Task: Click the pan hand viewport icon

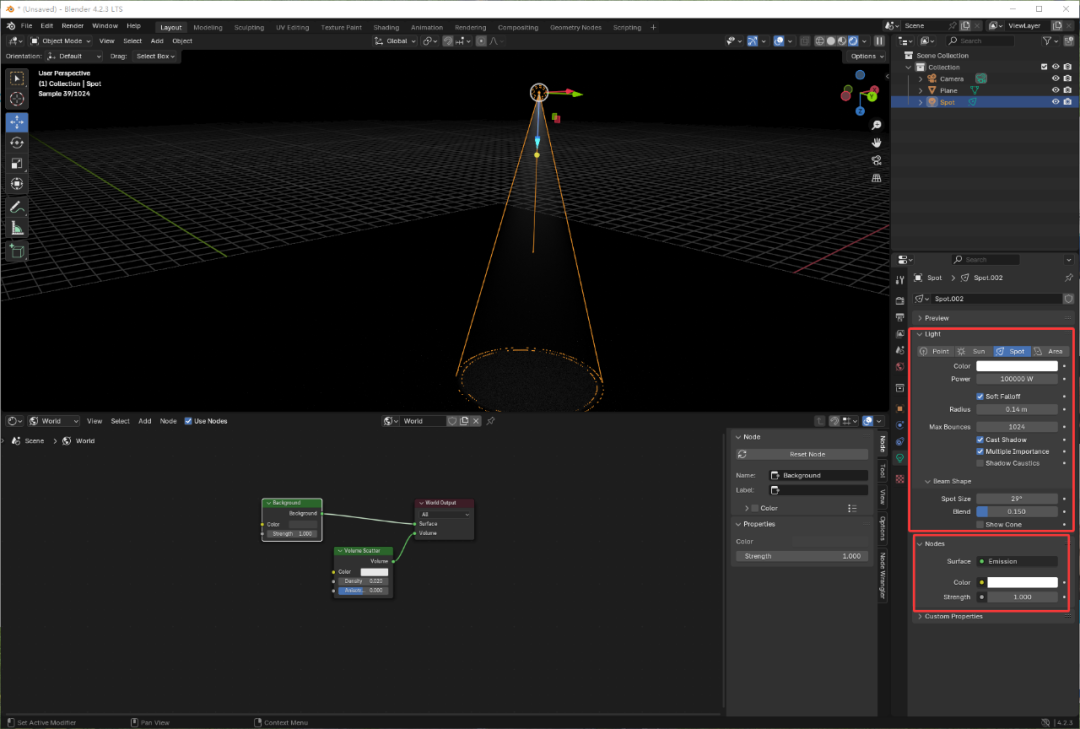Action: (876, 143)
